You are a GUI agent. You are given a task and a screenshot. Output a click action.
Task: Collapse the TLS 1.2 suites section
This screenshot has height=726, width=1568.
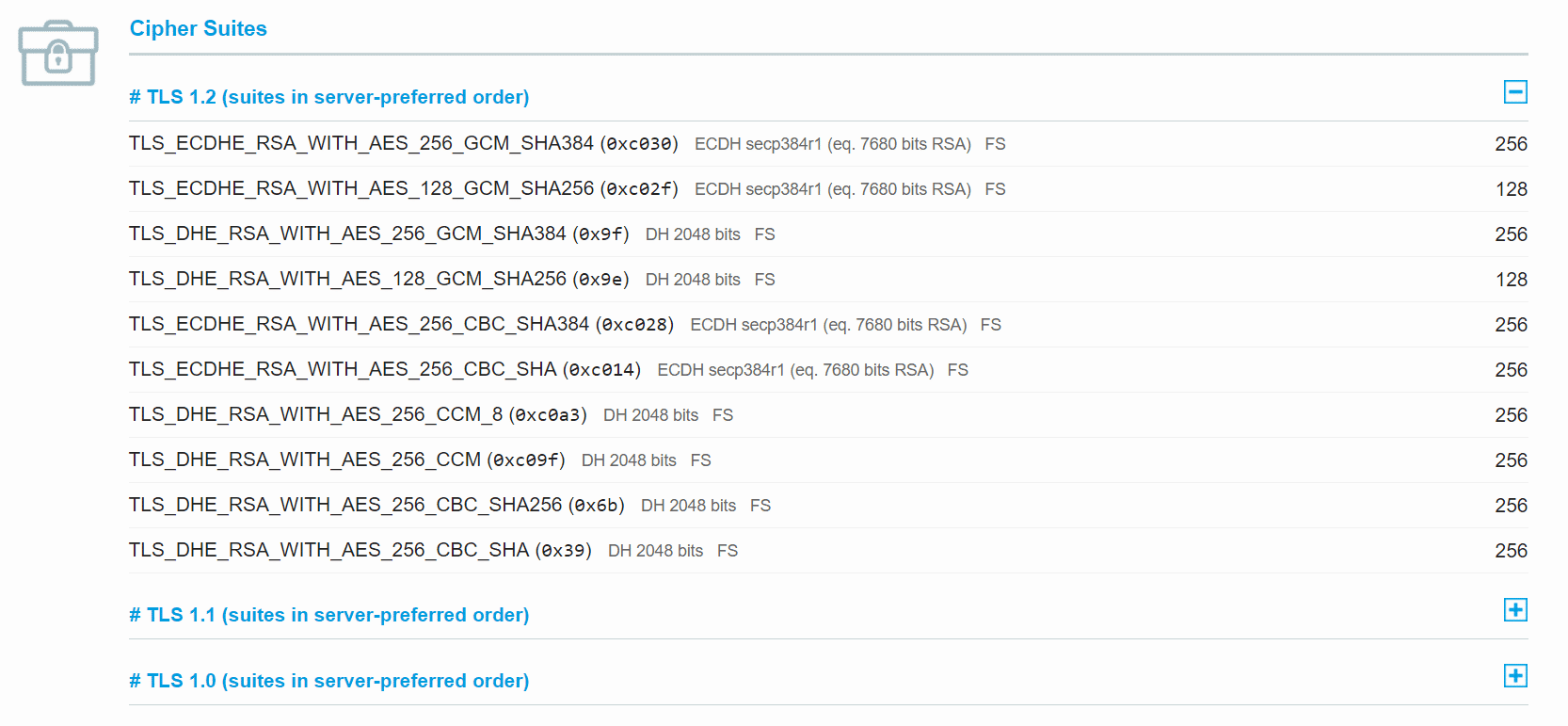click(x=1514, y=92)
